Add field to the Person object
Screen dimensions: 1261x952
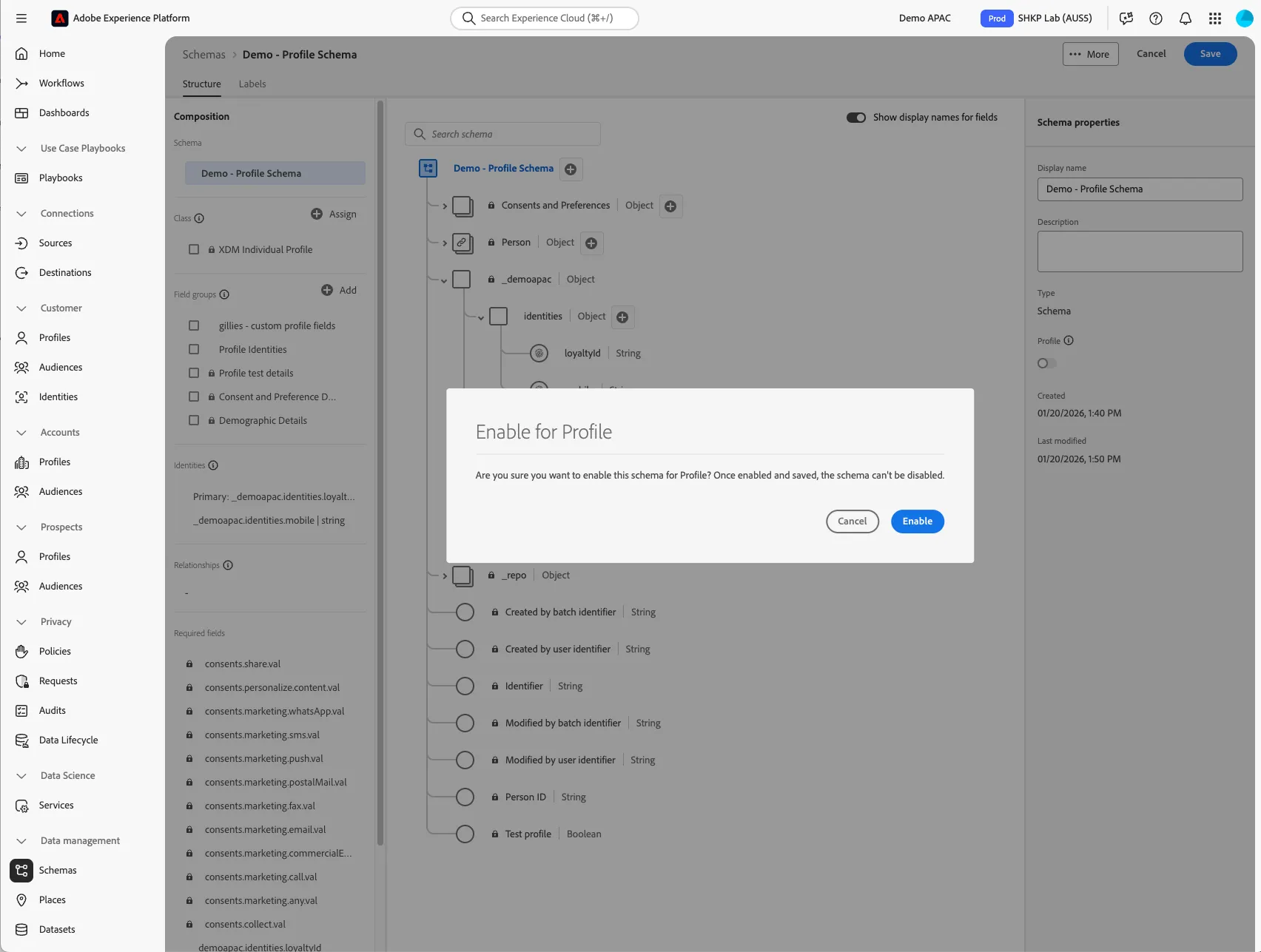591,243
